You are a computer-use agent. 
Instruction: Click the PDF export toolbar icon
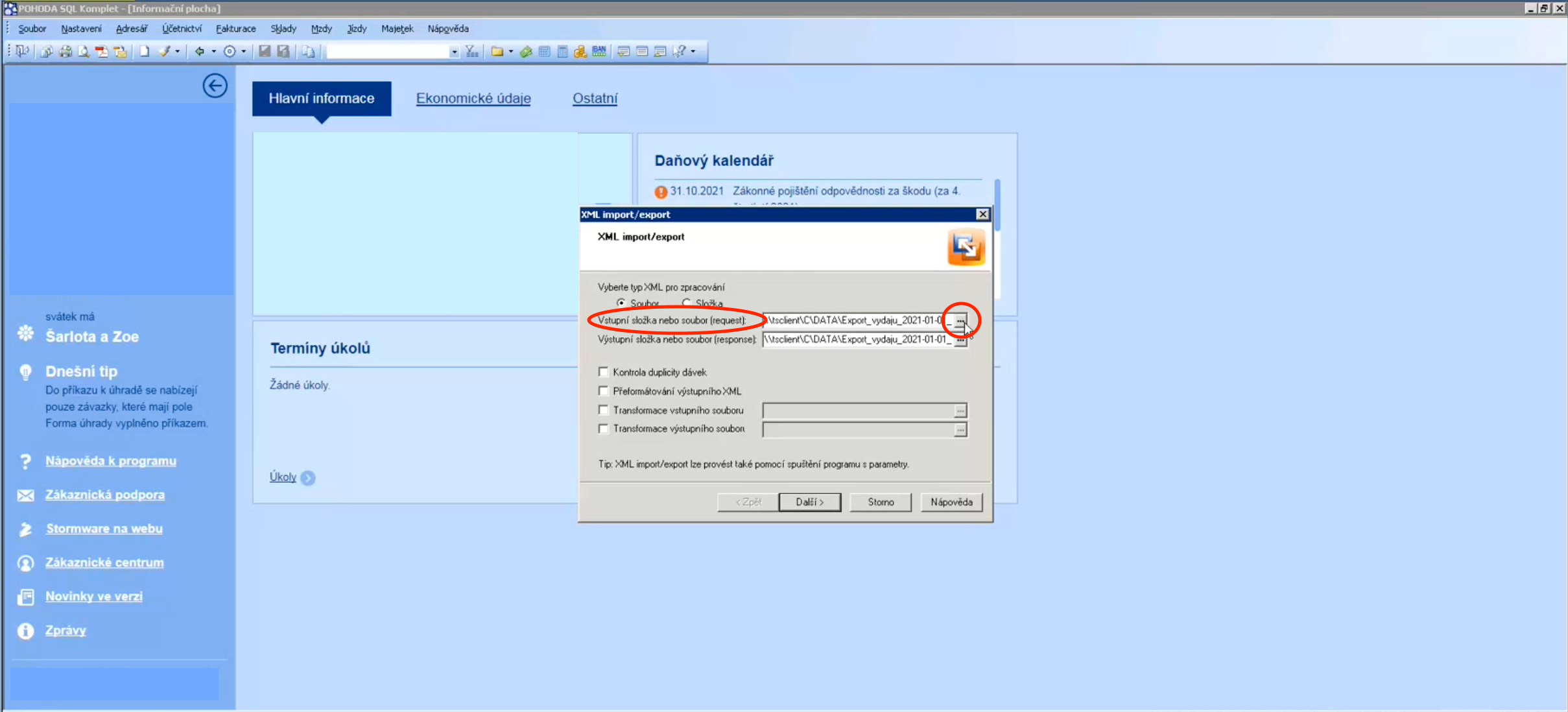point(102,51)
